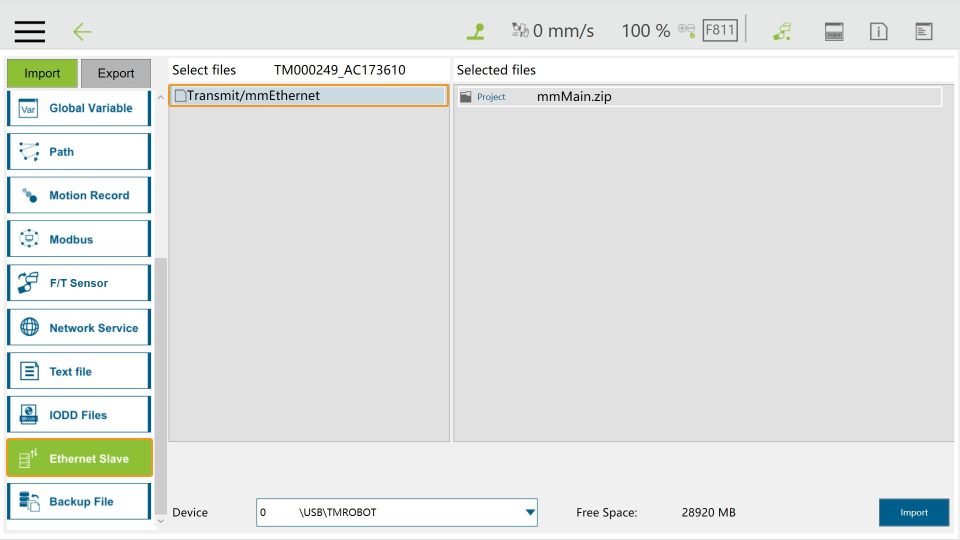Click the F811 keyboard indicator
Image resolution: width=960 pixels, height=540 pixels.
tap(719, 30)
